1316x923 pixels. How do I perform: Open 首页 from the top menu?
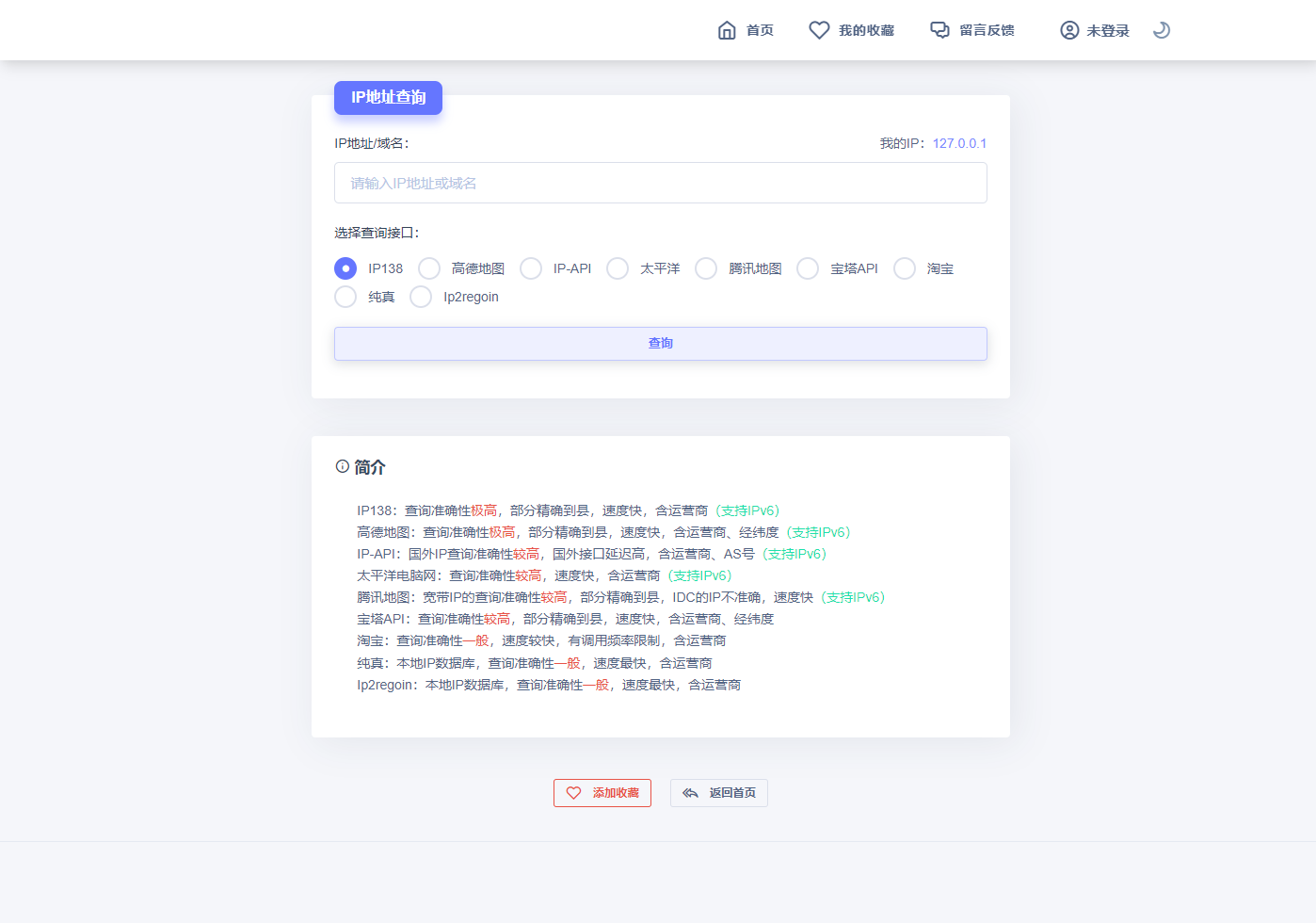759,30
